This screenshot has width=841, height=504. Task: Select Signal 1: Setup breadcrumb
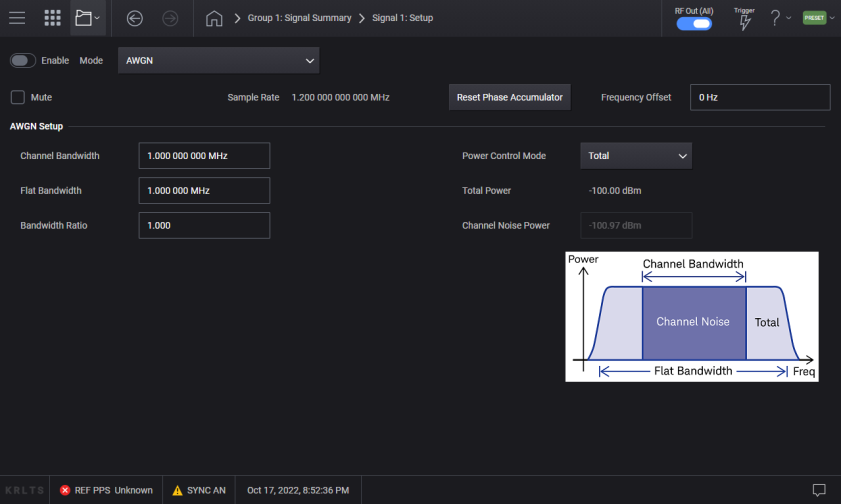click(x=402, y=18)
